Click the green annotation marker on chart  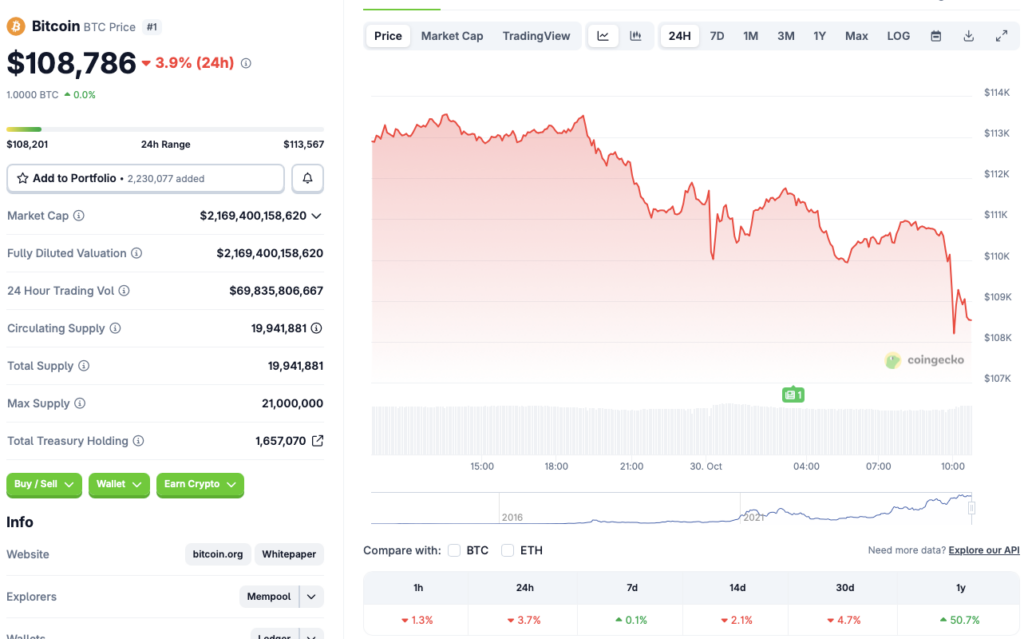793,395
